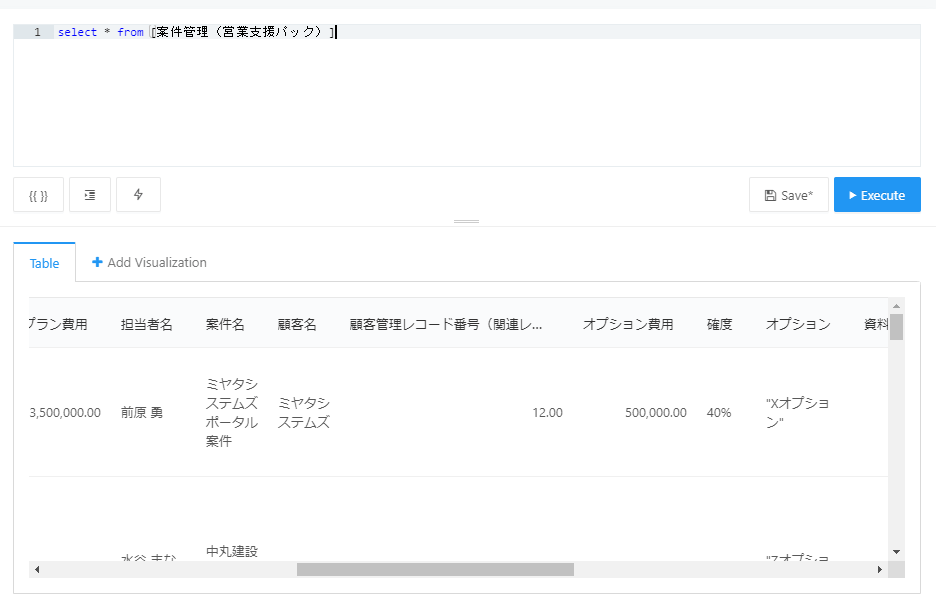
Task: Sort by the 担当者名 column header
Action: coord(146,324)
